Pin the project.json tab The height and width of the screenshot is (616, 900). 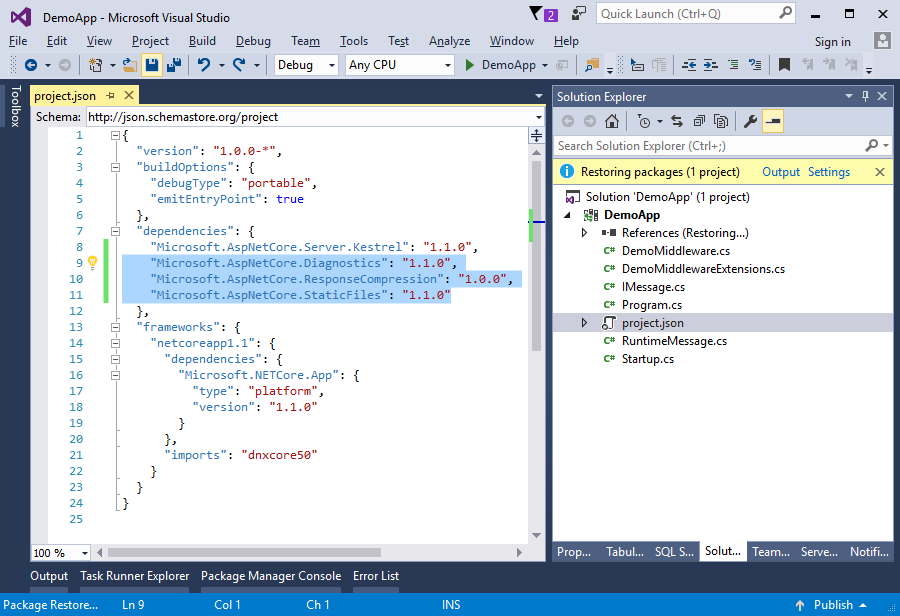tap(110, 95)
